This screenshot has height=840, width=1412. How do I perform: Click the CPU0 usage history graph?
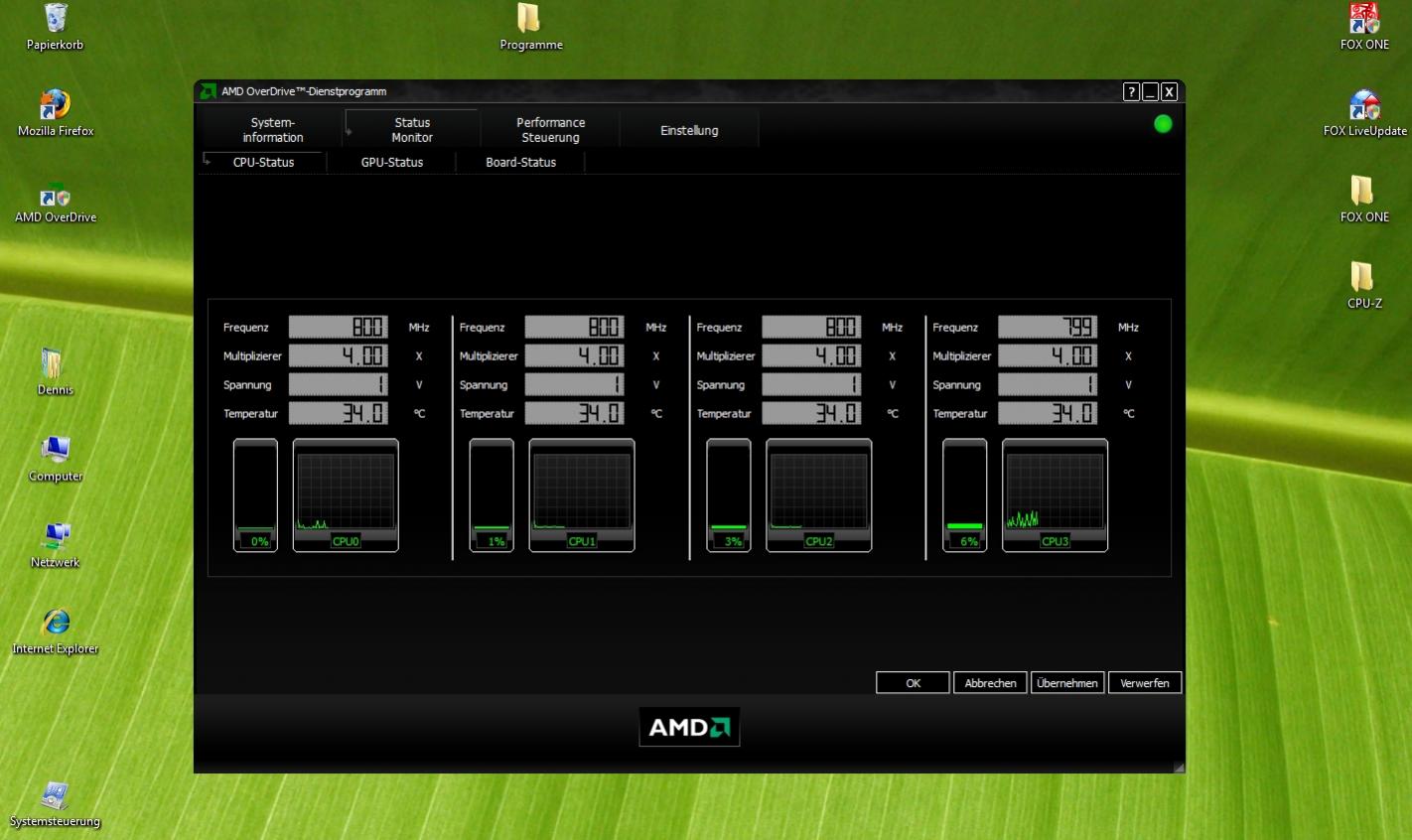(346, 494)
